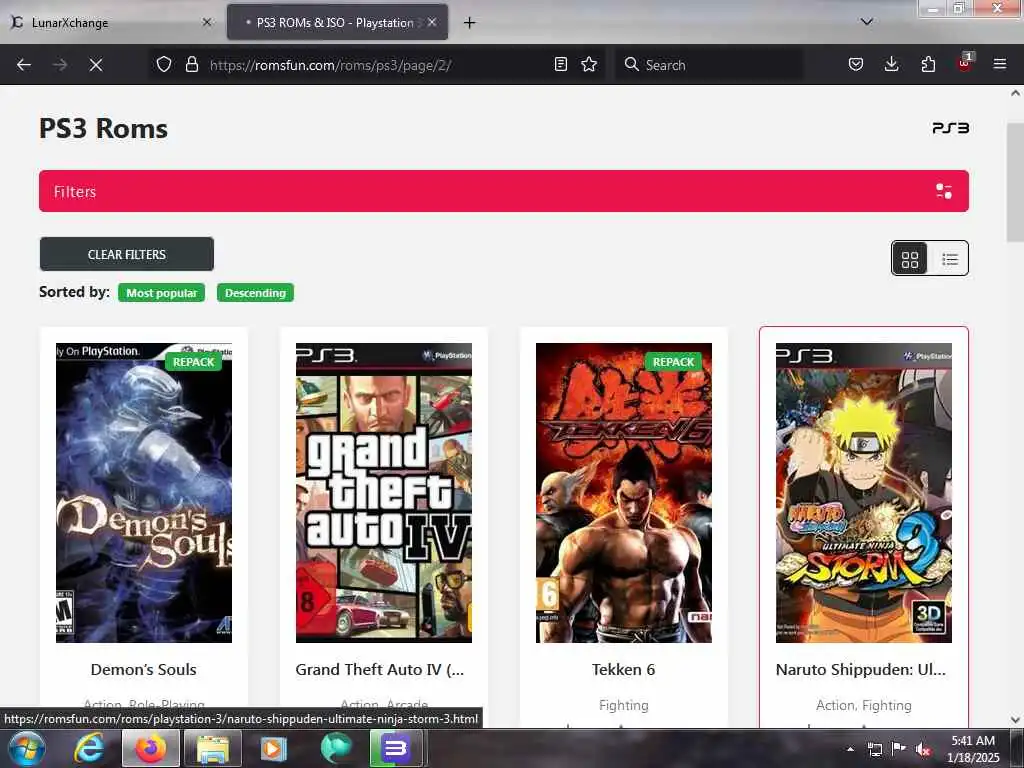This screenshot has width=1024, height=768.
Task: Click the Most popular sort tag
Action: point(161,293)
